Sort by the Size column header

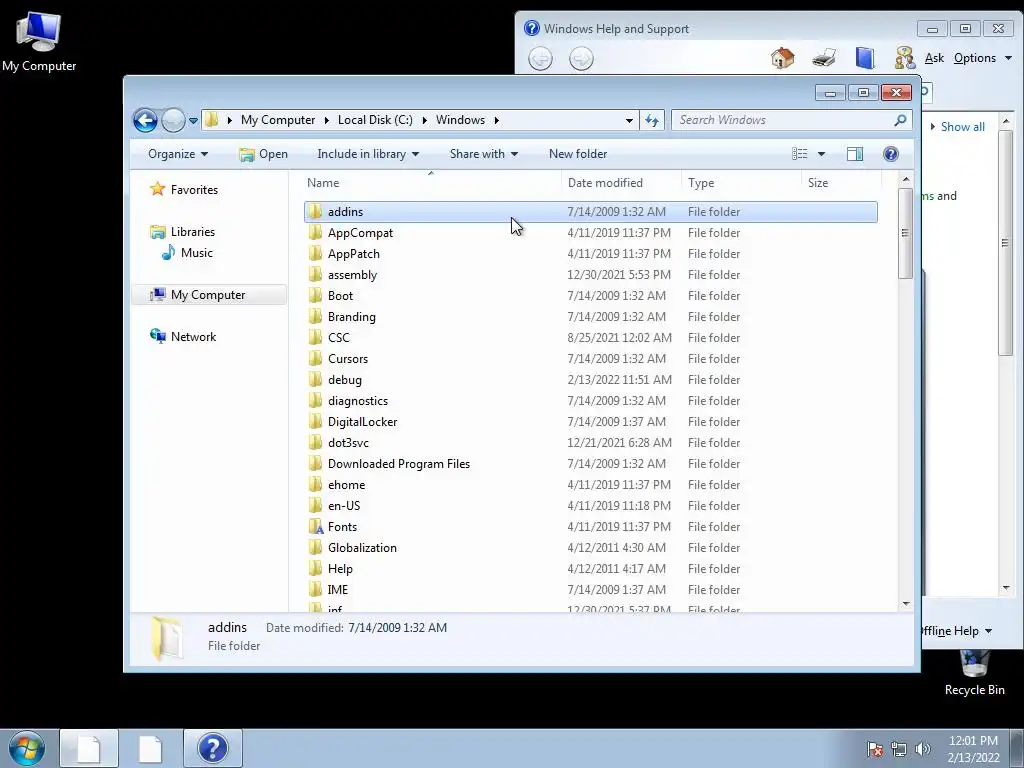coord(841,184)
